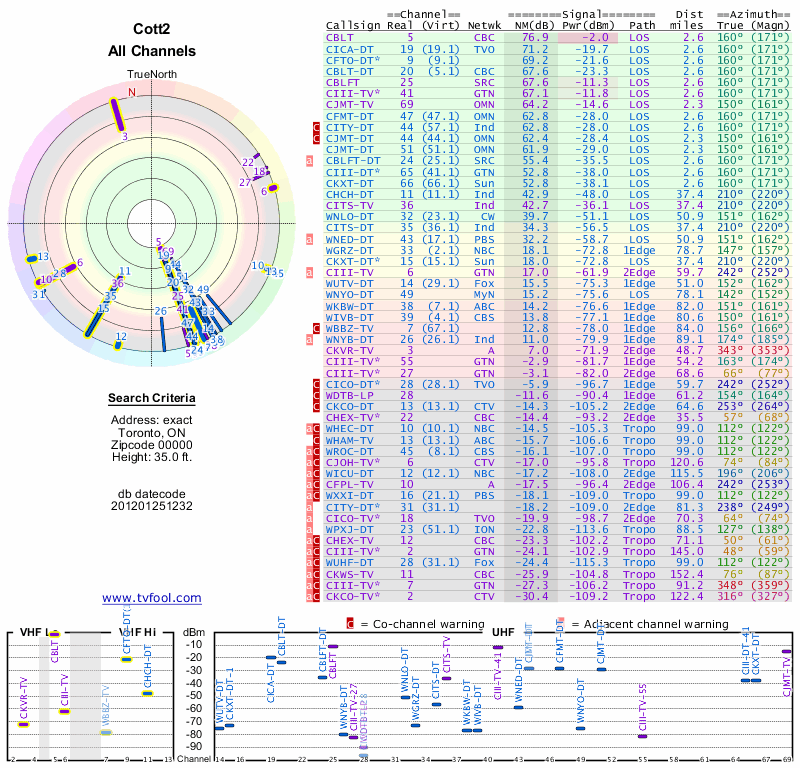
Task: Click the 'Co-channel warning' legend text
Action: click(x=429, y=624)
